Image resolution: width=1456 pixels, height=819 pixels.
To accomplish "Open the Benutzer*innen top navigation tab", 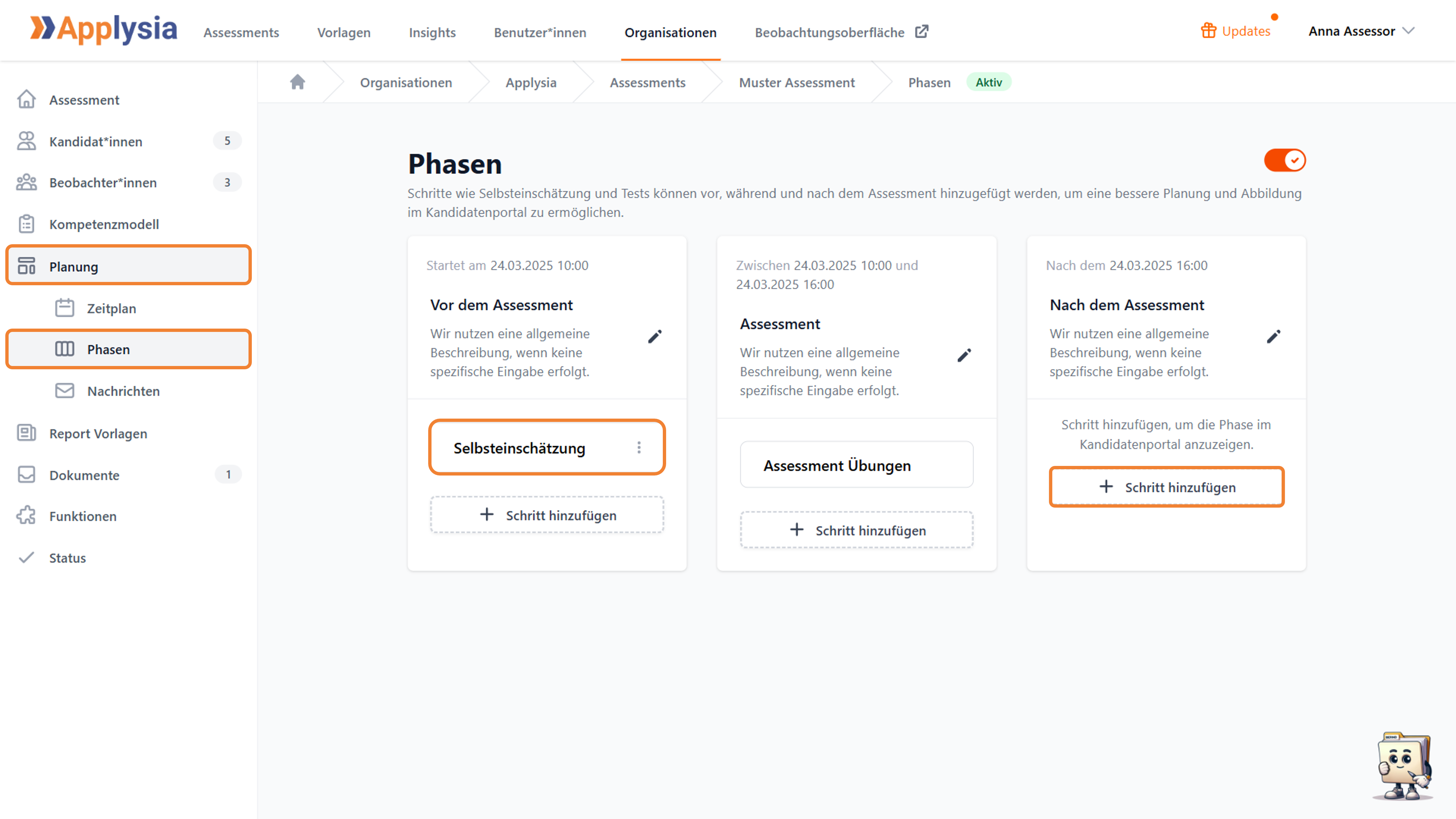I will point(540,32).
